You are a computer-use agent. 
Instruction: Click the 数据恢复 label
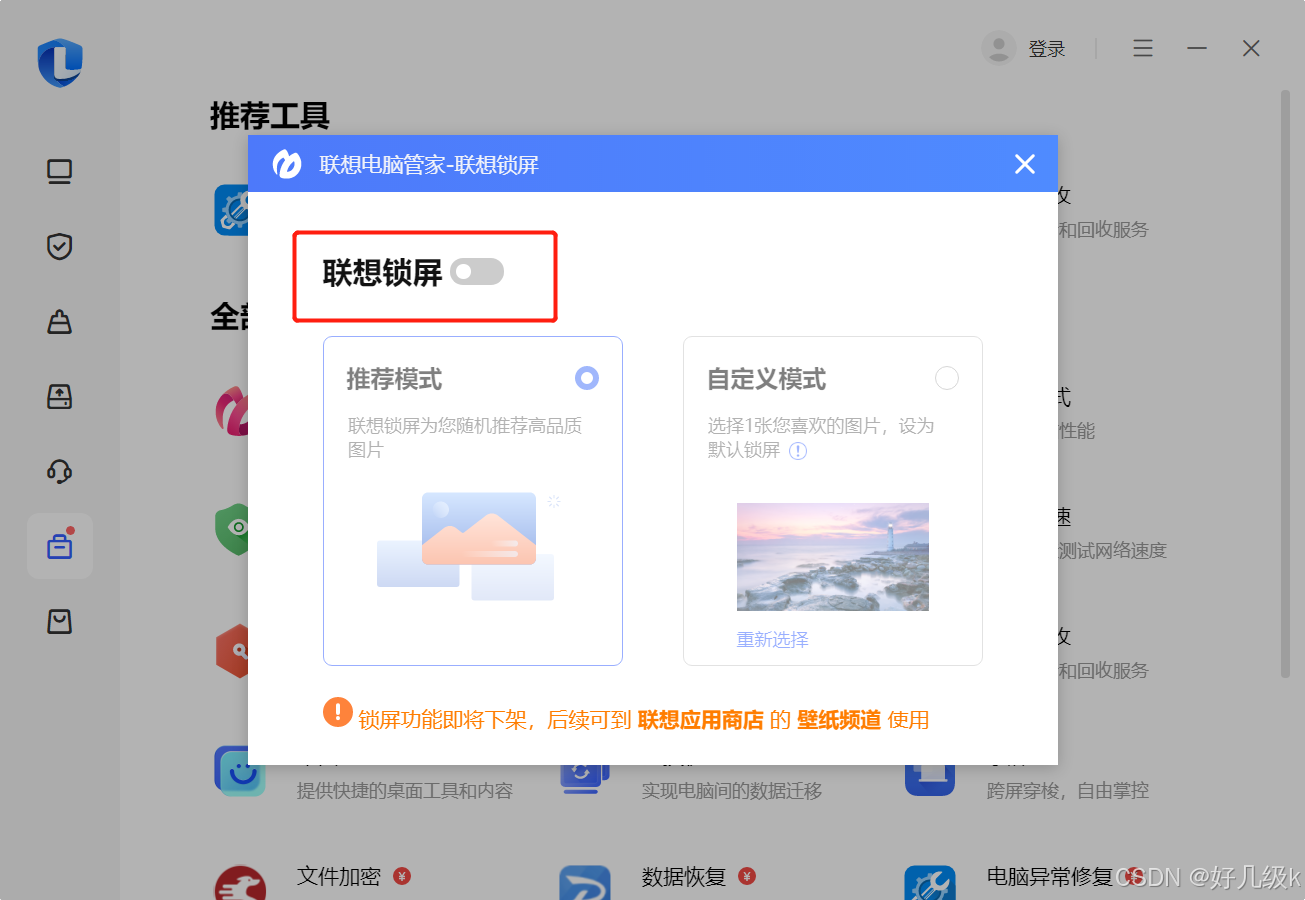coord(683,877)
